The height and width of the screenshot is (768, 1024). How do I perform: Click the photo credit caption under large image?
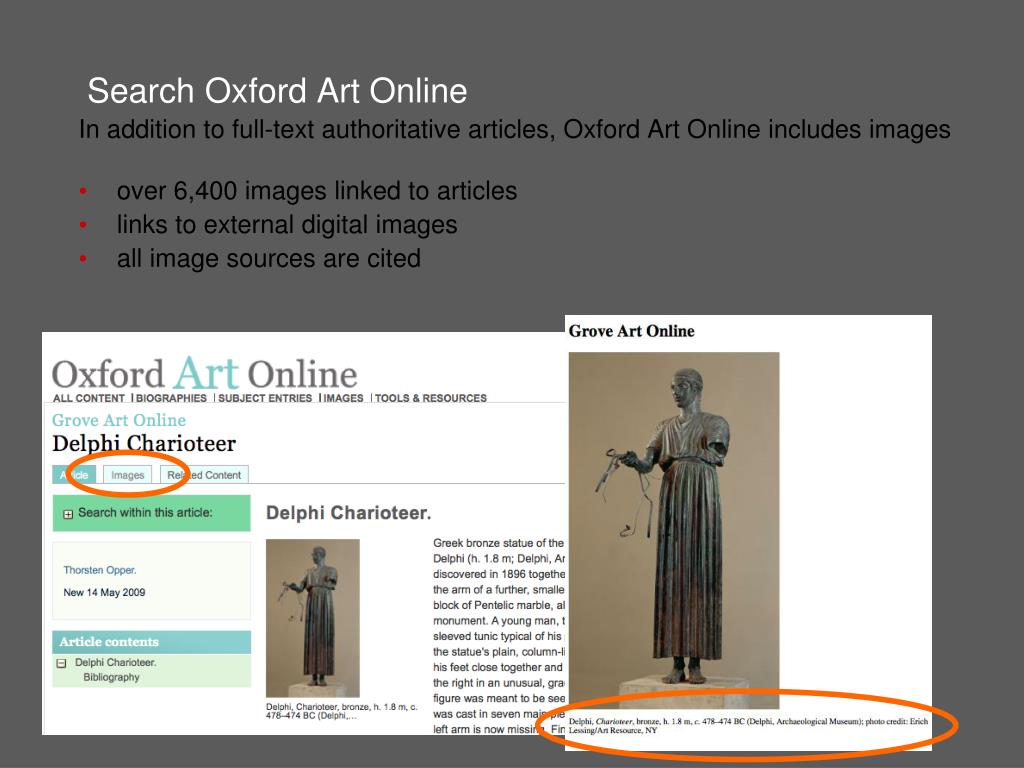[748, 726]
